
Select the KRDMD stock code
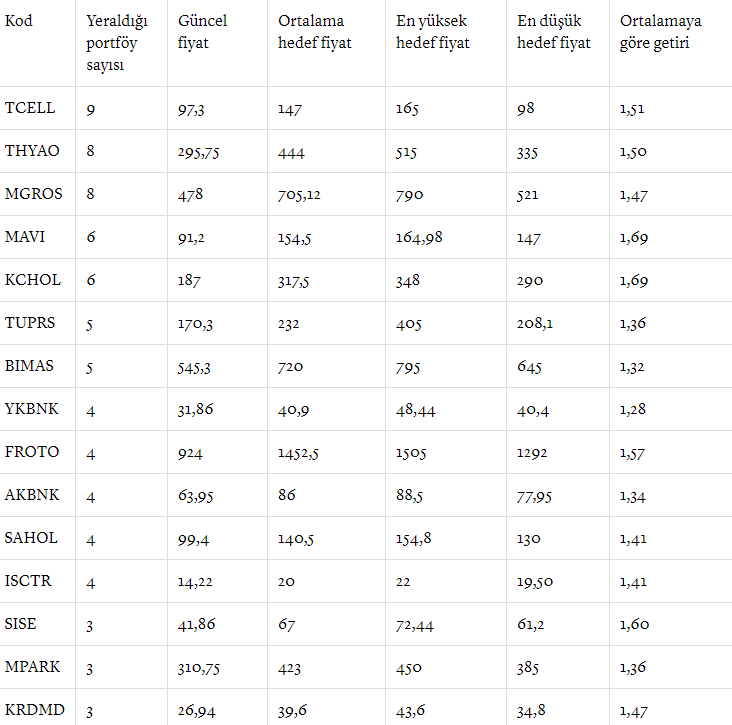[35, 710]
